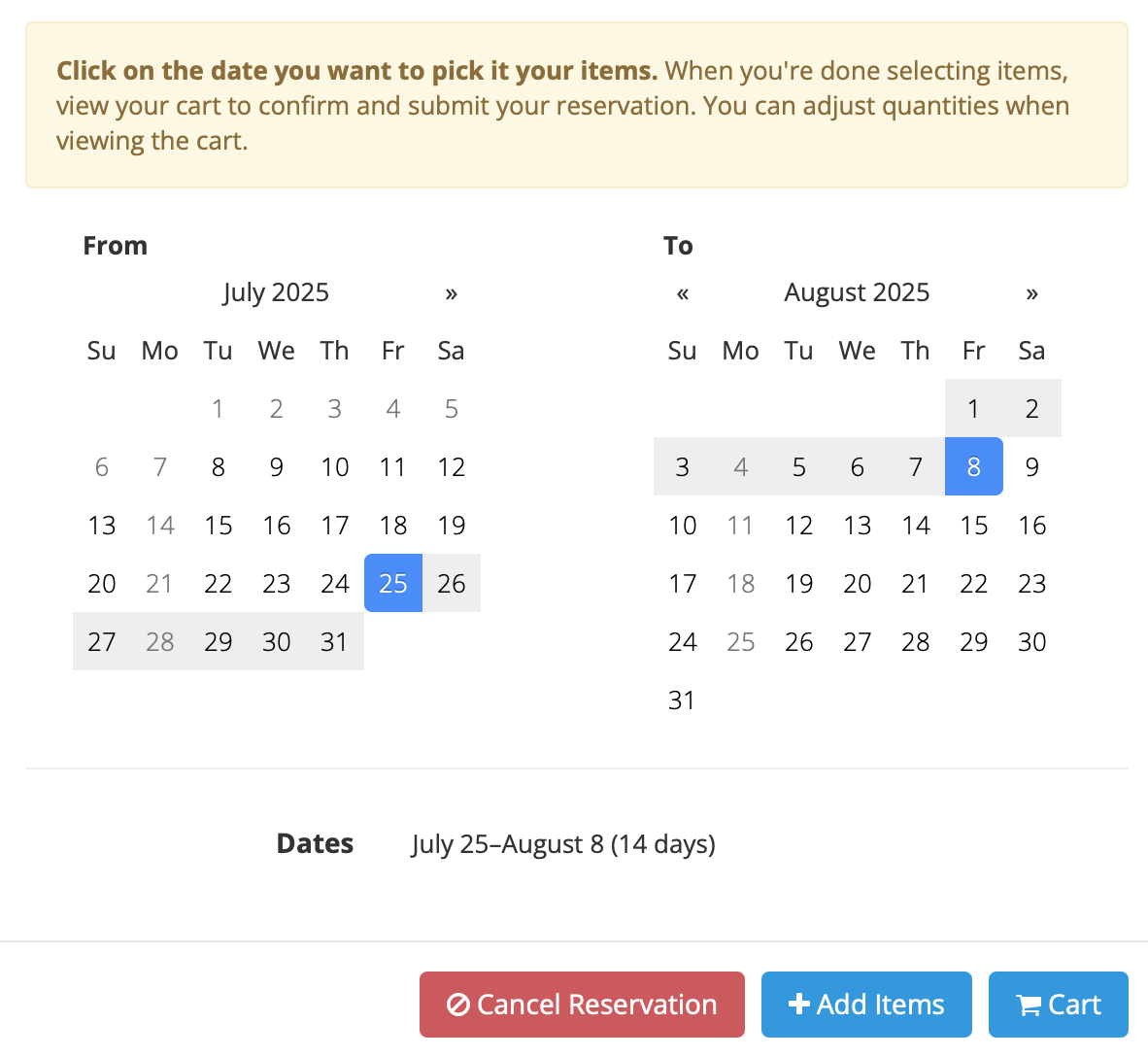Pick August 1 in the To calendar
The width and height of the screenshot is (1148, 1057).
tap(973, 408)
